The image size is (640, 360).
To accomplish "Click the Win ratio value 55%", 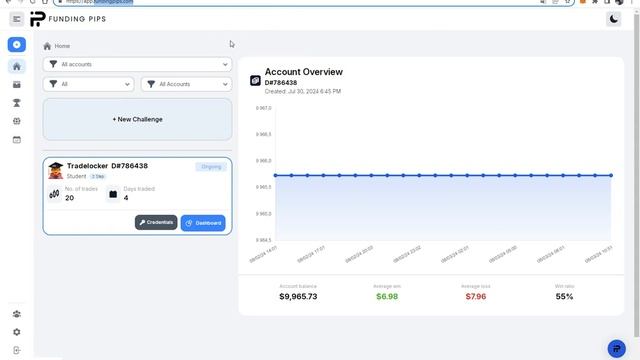I will (x=564, y=296).
